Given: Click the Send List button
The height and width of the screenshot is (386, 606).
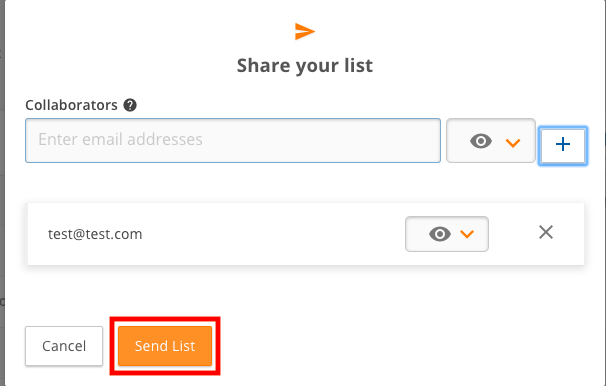Looking at the screenshot, I should pos(165,346).
